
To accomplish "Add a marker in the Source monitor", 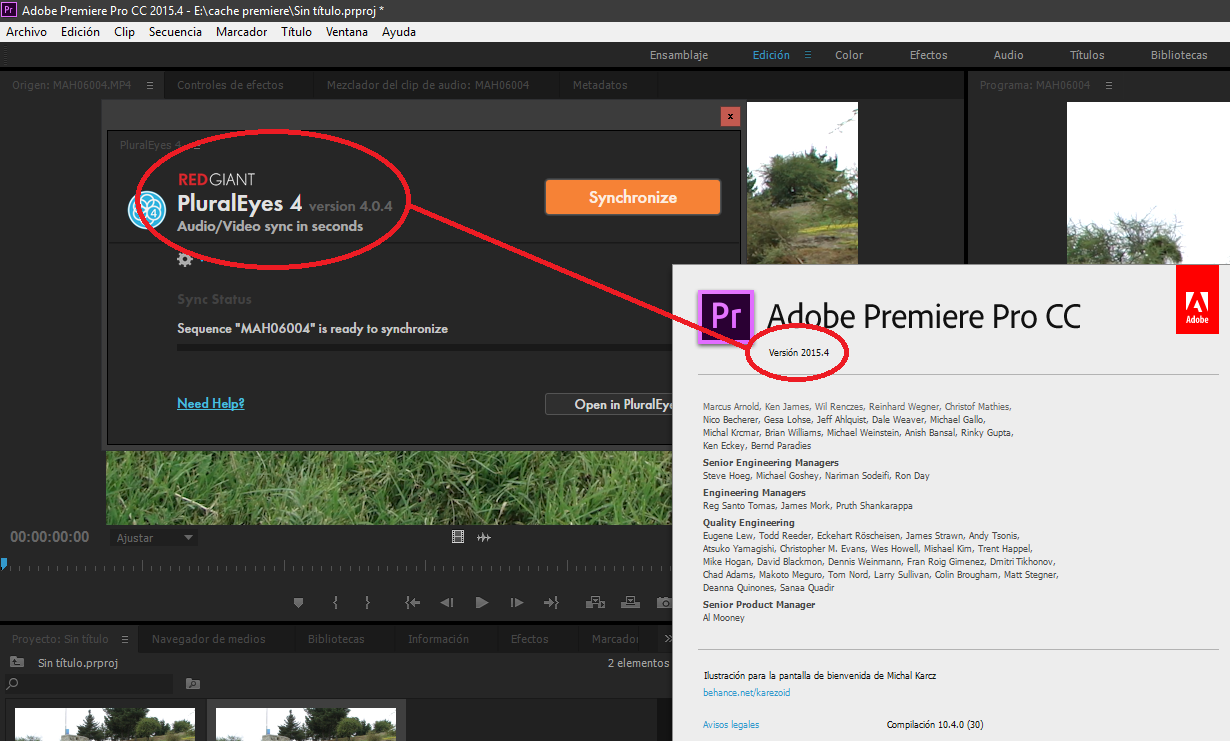I will tap(298, 602).
